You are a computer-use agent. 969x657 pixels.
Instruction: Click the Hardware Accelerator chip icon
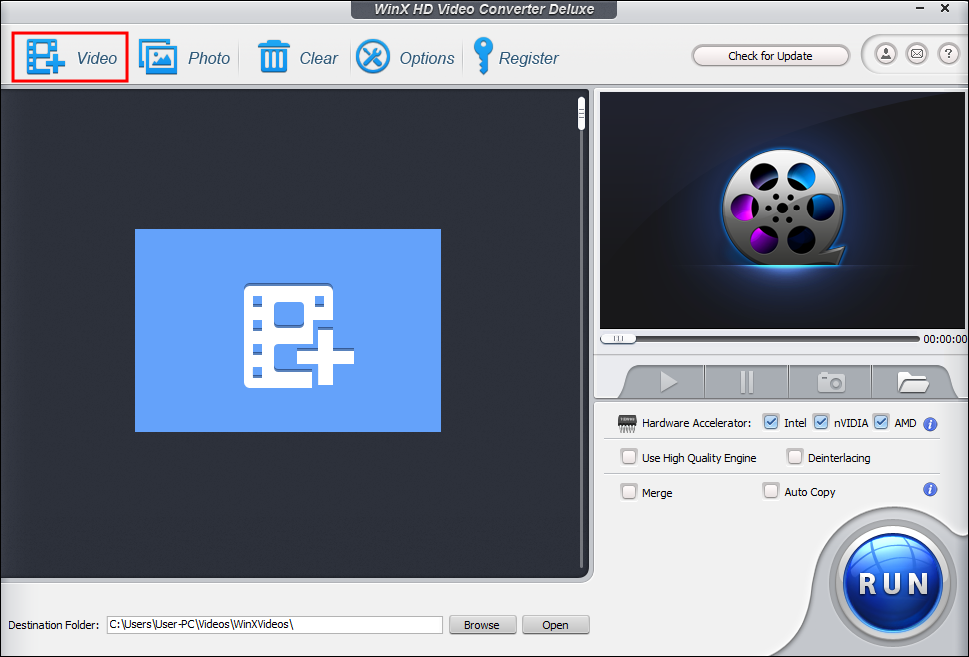[x=627, y=423]
